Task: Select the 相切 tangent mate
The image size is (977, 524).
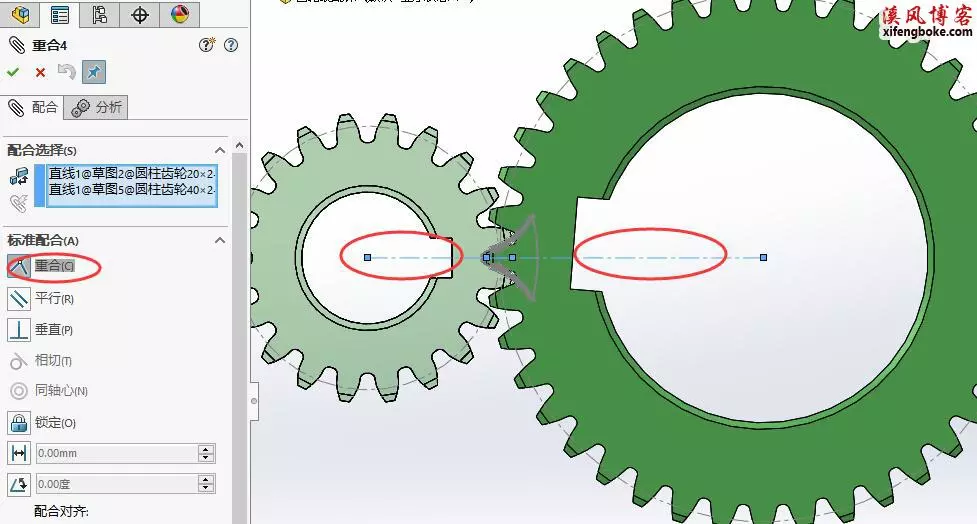Action: [x=40, y=360]
